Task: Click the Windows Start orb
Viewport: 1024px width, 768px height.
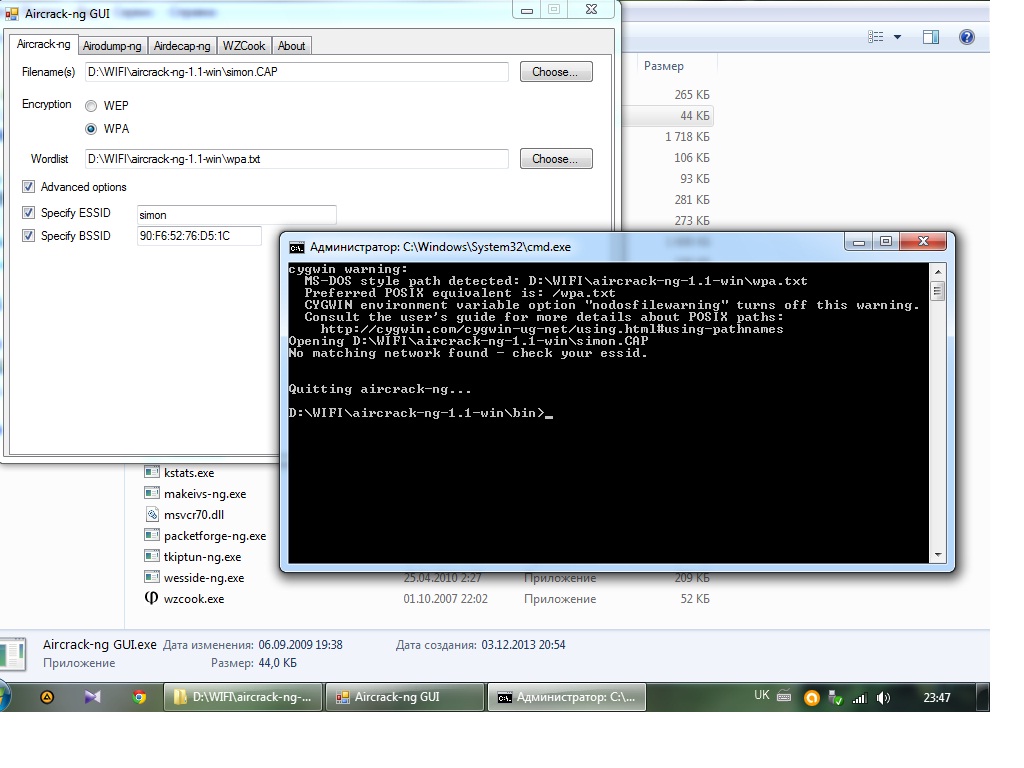Action: pyautogui.click(x=4, y=697)
